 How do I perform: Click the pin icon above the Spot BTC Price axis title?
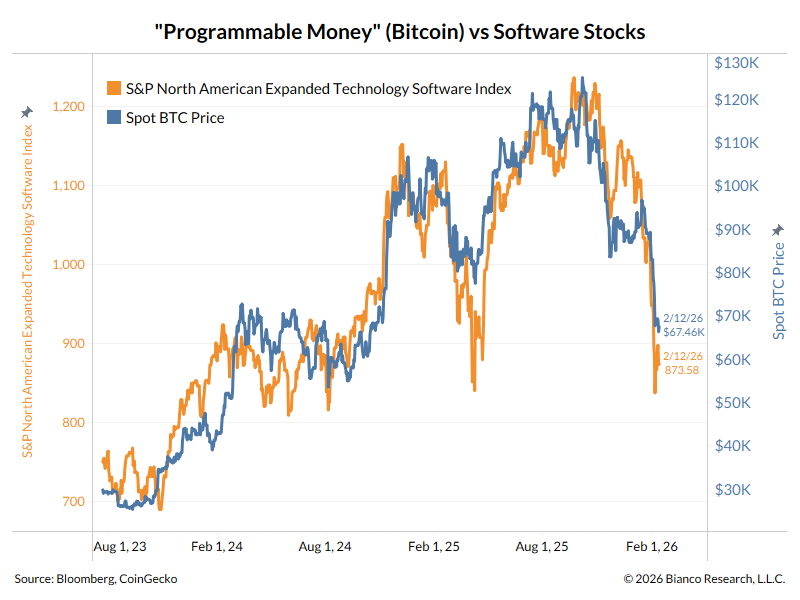pos(778,231)
